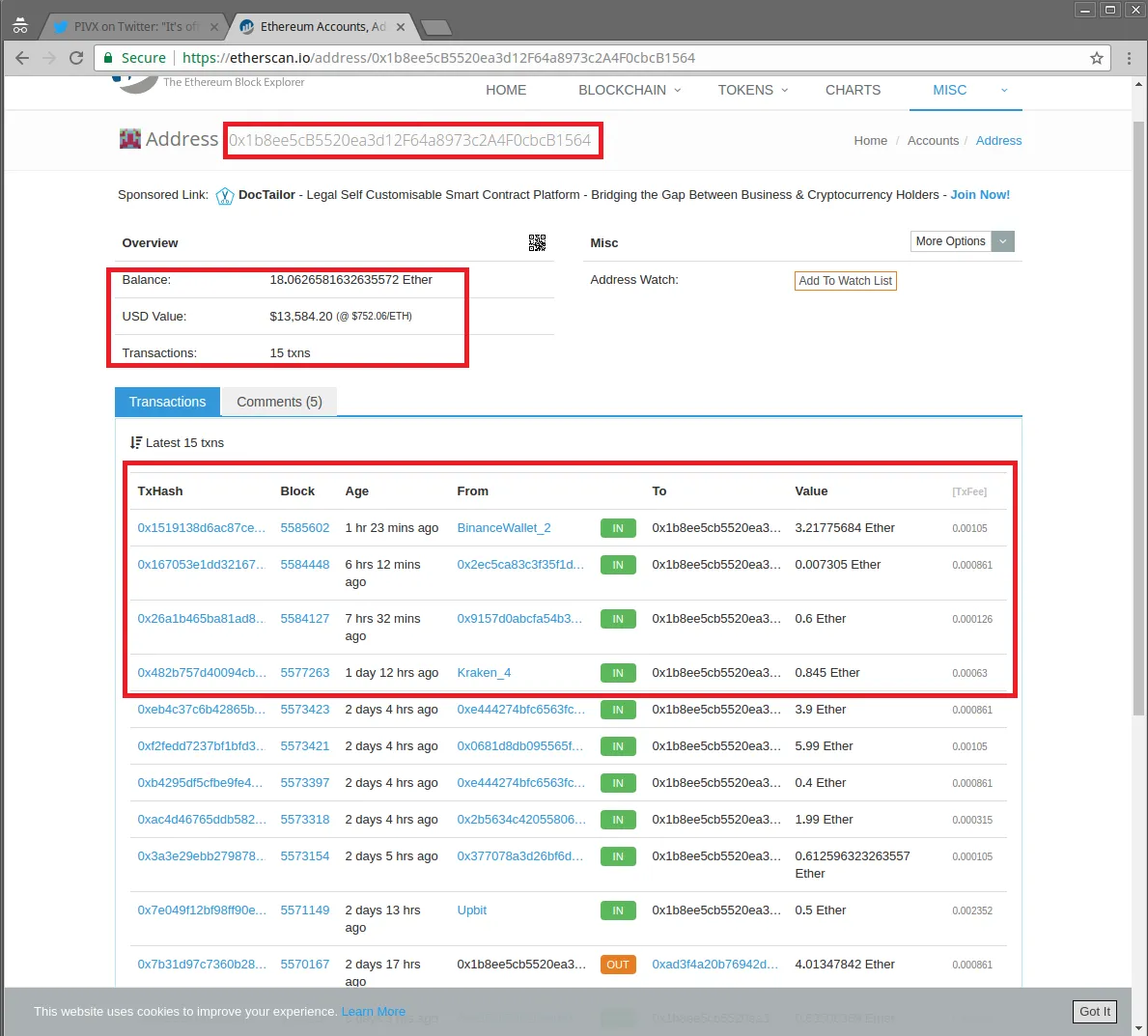Reload the page with refresh icon
1148x1036 pixels.
76,58
